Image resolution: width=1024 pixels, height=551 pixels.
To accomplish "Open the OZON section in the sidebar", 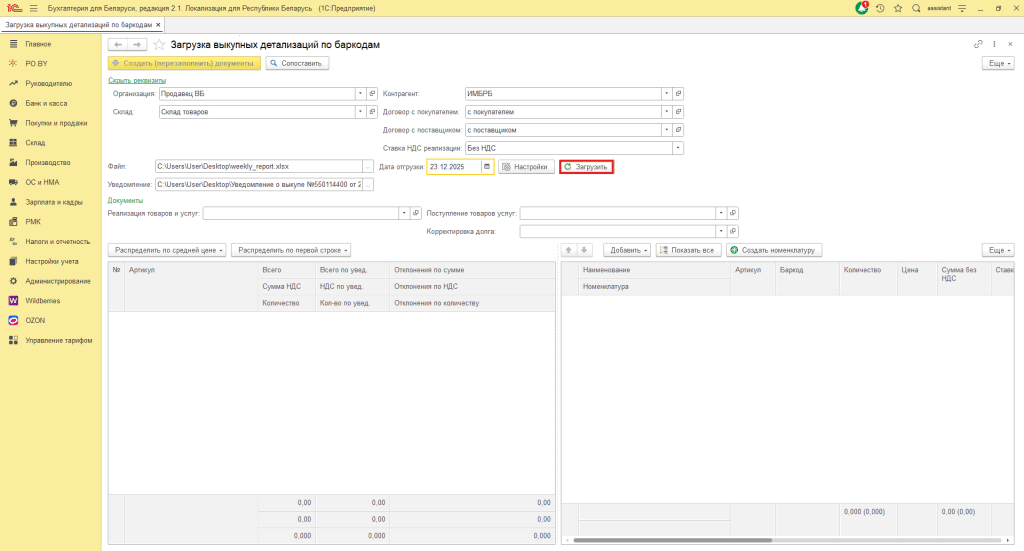I will (36, 320).
